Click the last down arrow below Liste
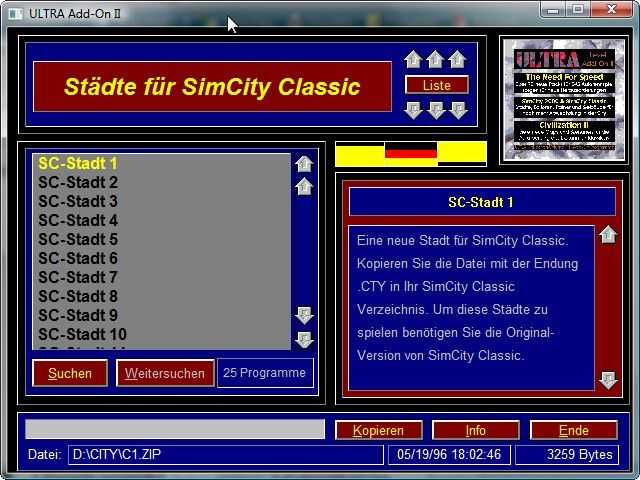The image size is (640, 480). [458, 110]
